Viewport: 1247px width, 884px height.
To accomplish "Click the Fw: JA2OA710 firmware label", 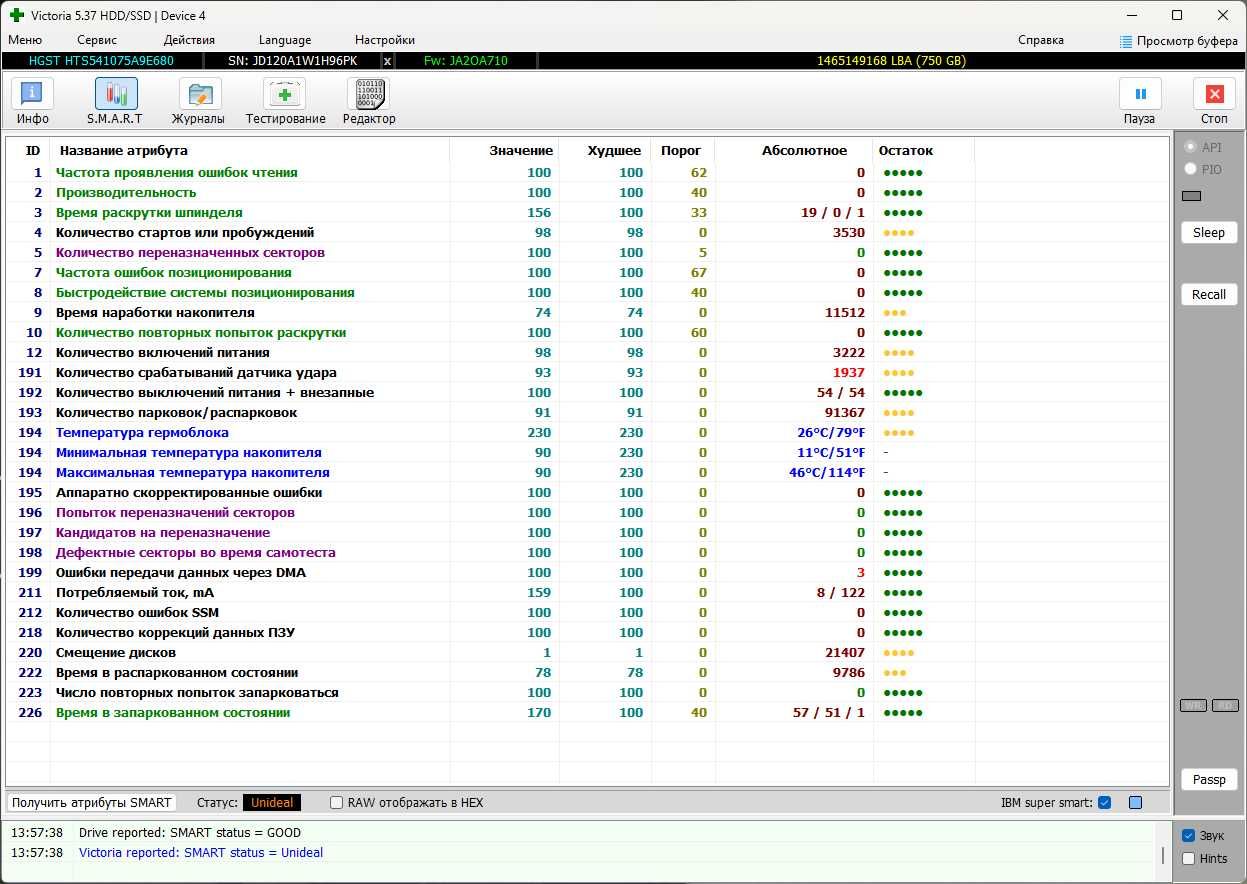I will click(466, 61).
